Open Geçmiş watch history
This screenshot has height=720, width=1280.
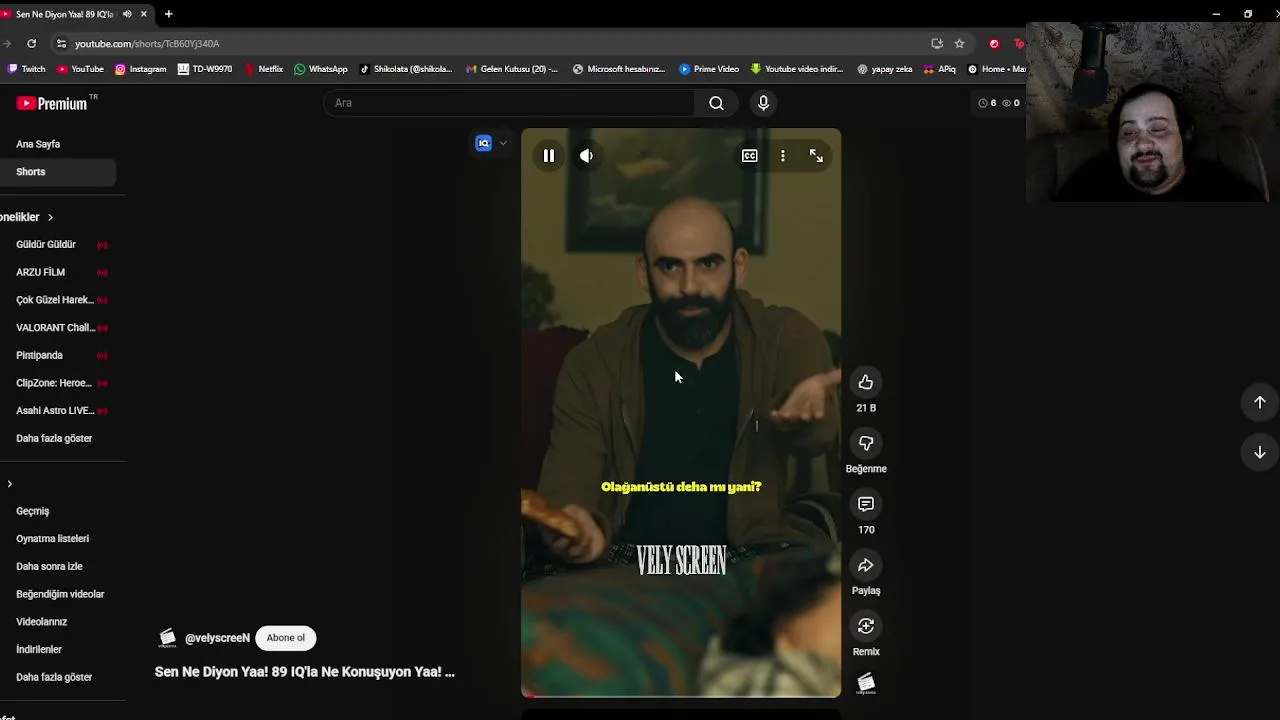pos(33,511)
